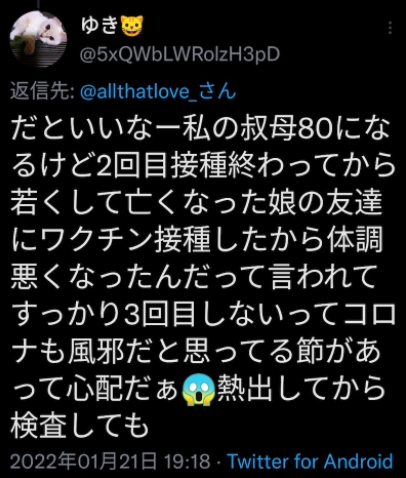The width and height of the screenshot is (406, 478).
Task: Open the @allthatlove_ reply-to mention
Action: [158, 91]
